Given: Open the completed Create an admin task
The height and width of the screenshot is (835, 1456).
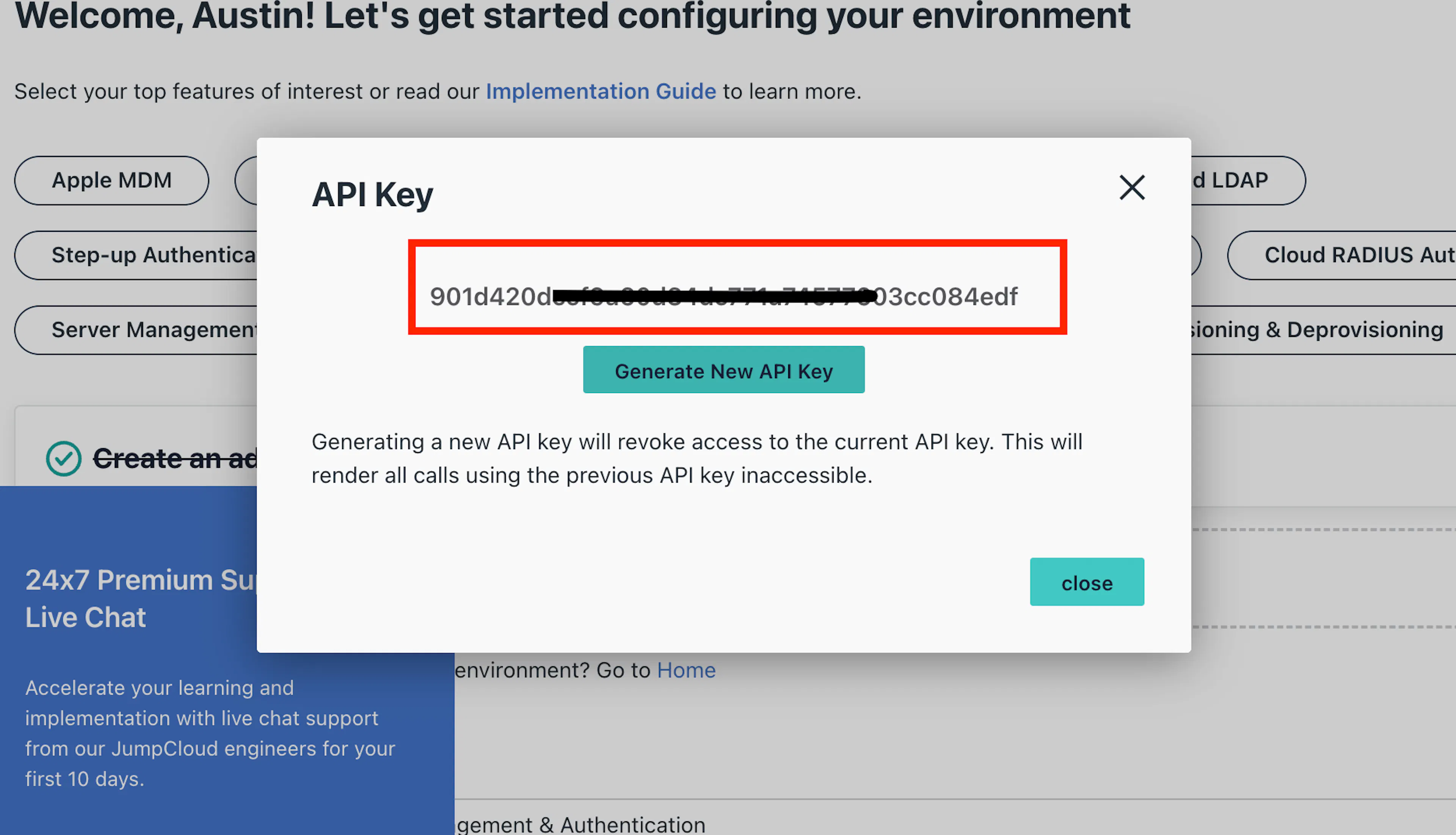Looking at the screenshot, I should coord(175,458).
